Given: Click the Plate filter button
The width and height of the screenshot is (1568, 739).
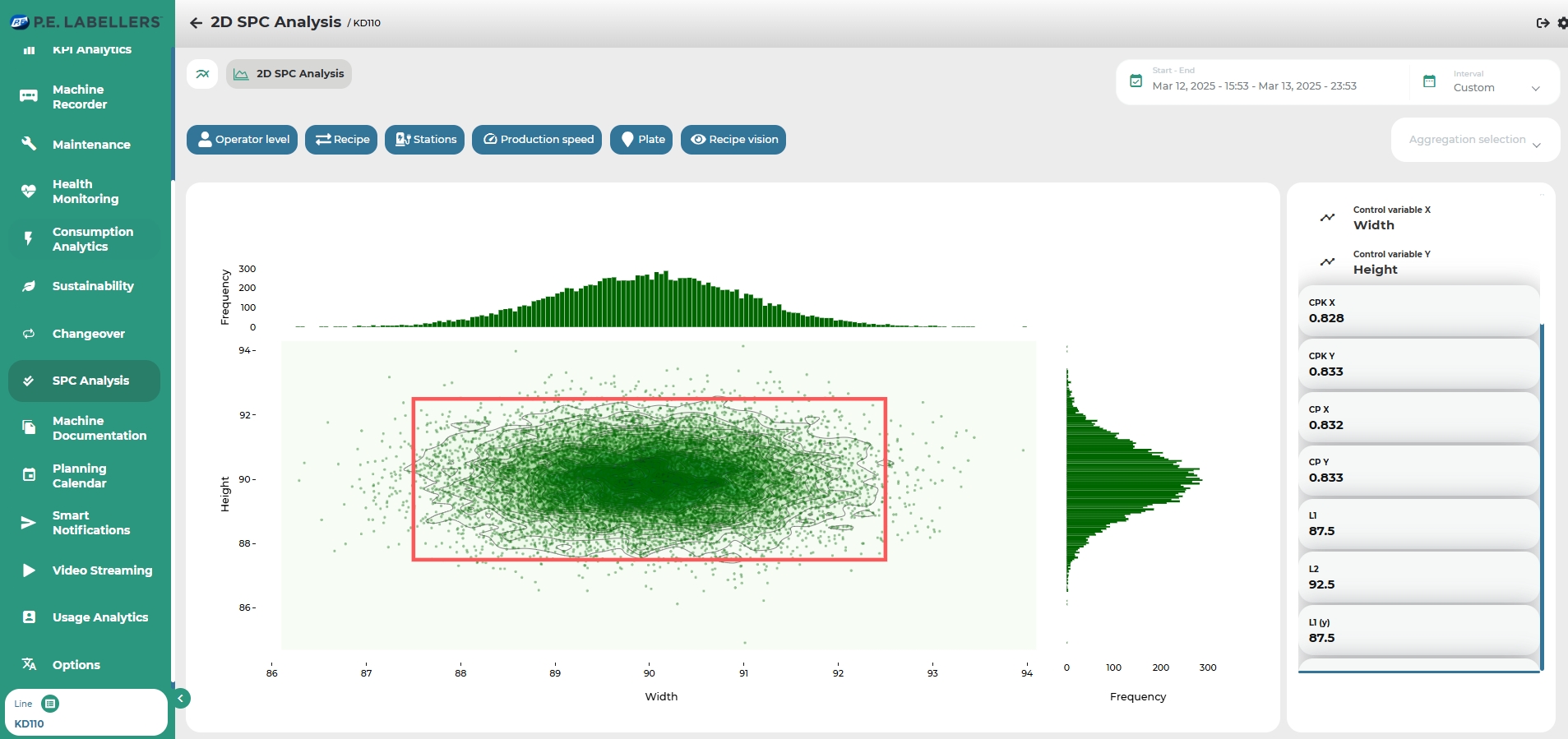Looking at the screenshot, I should point(641,140).
